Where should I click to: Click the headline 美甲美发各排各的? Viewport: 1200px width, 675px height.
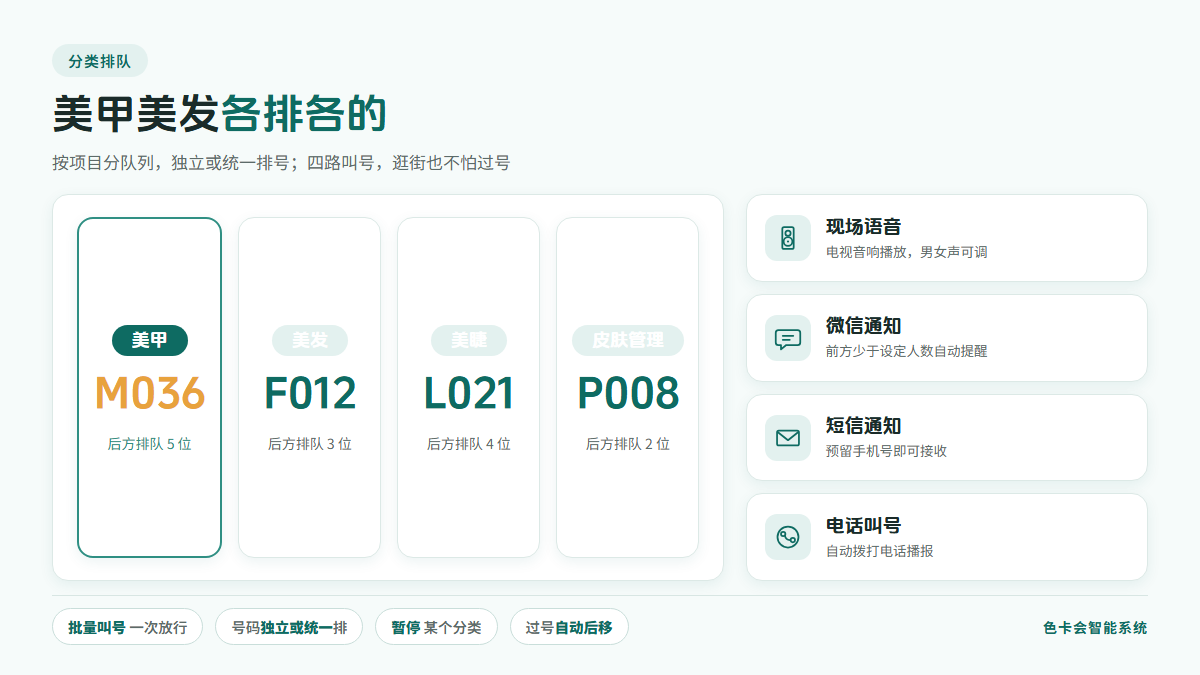(220, 114)
